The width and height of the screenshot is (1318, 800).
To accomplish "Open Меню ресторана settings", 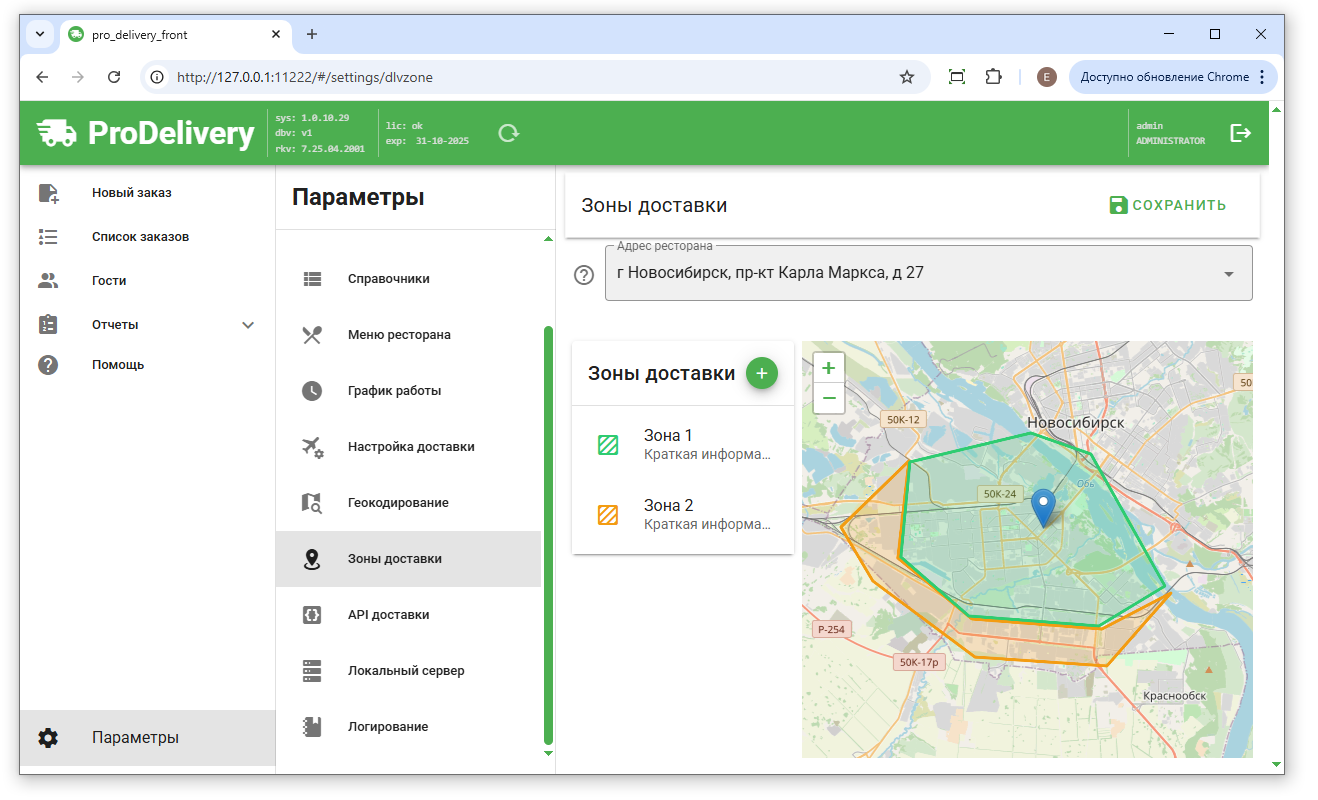I will [x=399, y=335].
